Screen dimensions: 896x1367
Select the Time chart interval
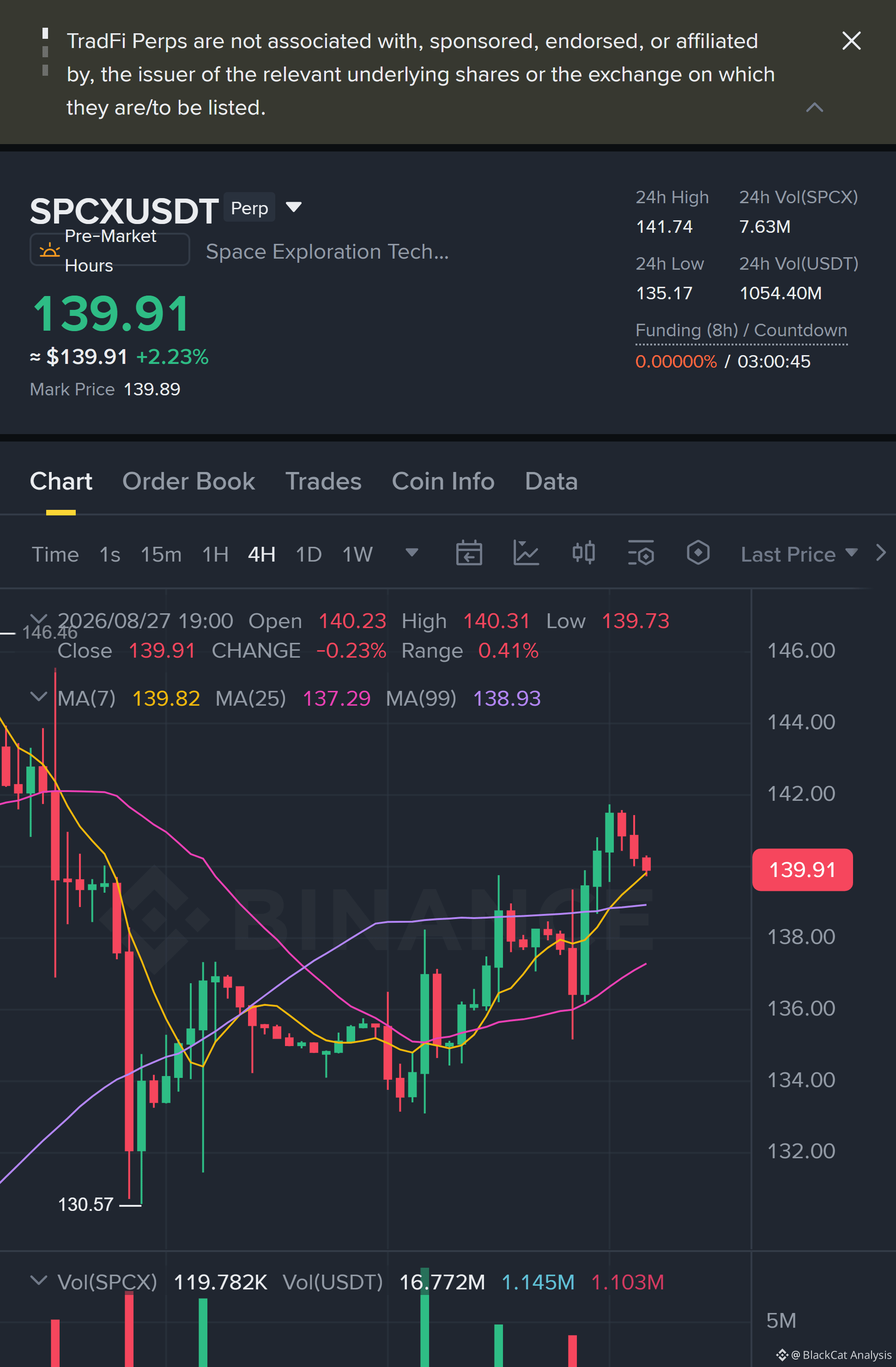(55, 554)
